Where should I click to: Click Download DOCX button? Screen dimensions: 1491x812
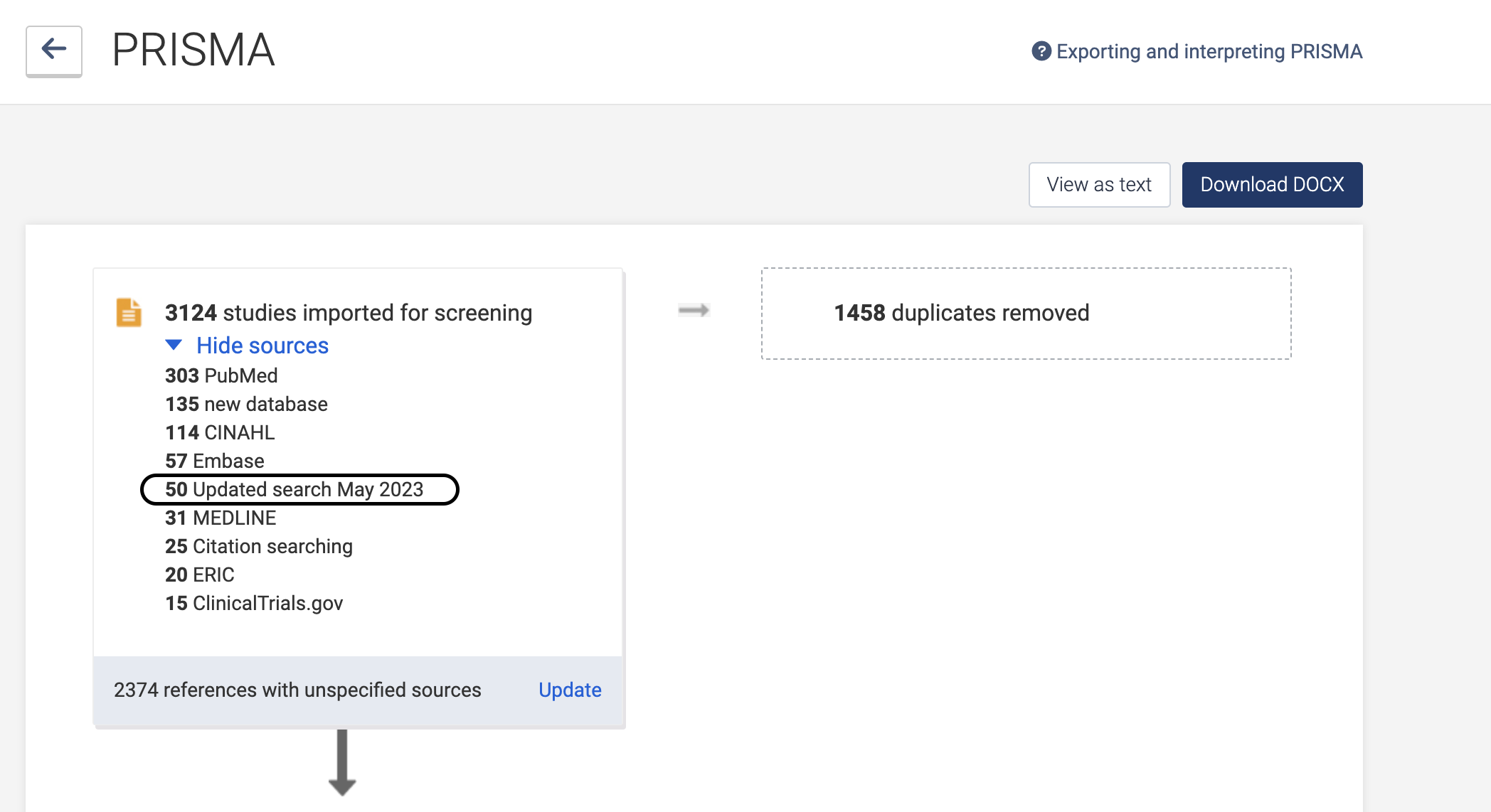pos(1272,185)
